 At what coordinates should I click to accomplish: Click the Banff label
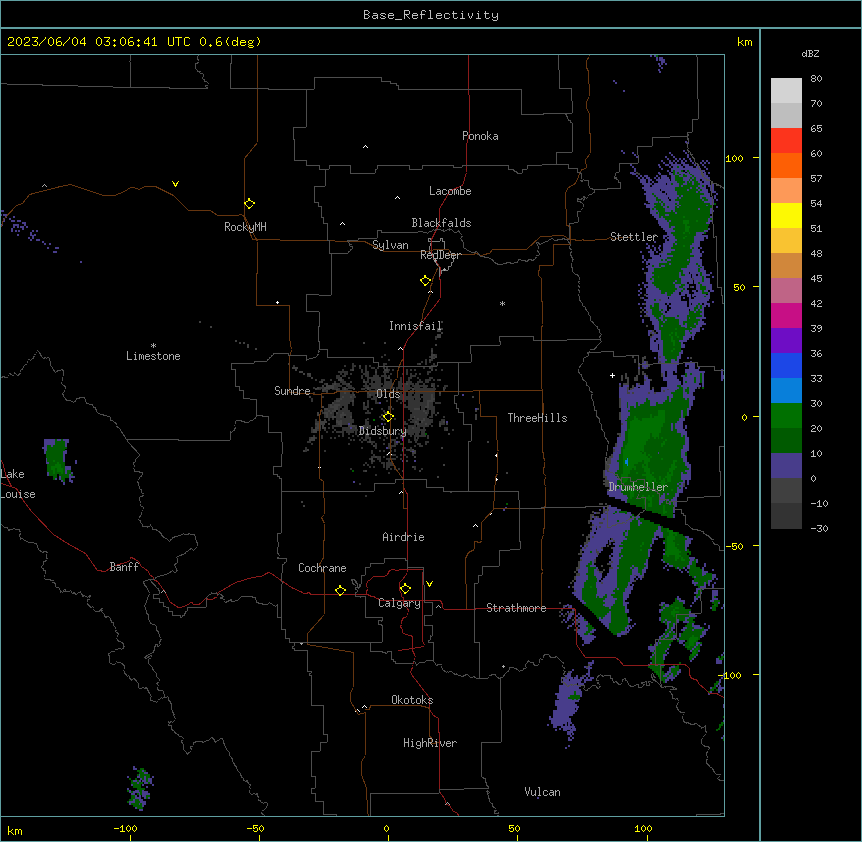pos(124,567)
